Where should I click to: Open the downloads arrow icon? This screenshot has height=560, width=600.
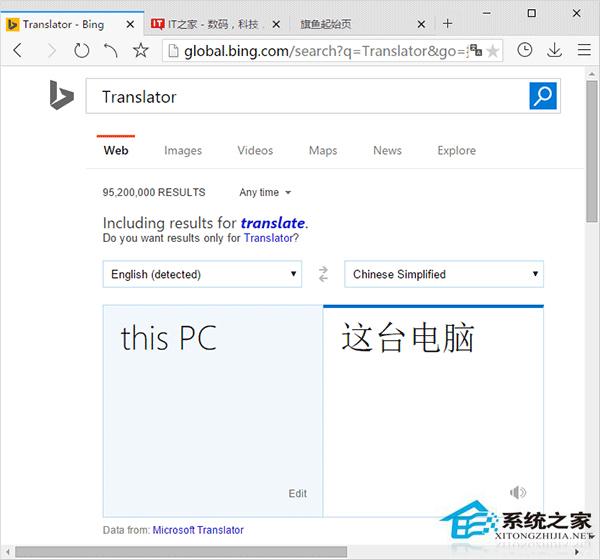[x=554, y=50]
